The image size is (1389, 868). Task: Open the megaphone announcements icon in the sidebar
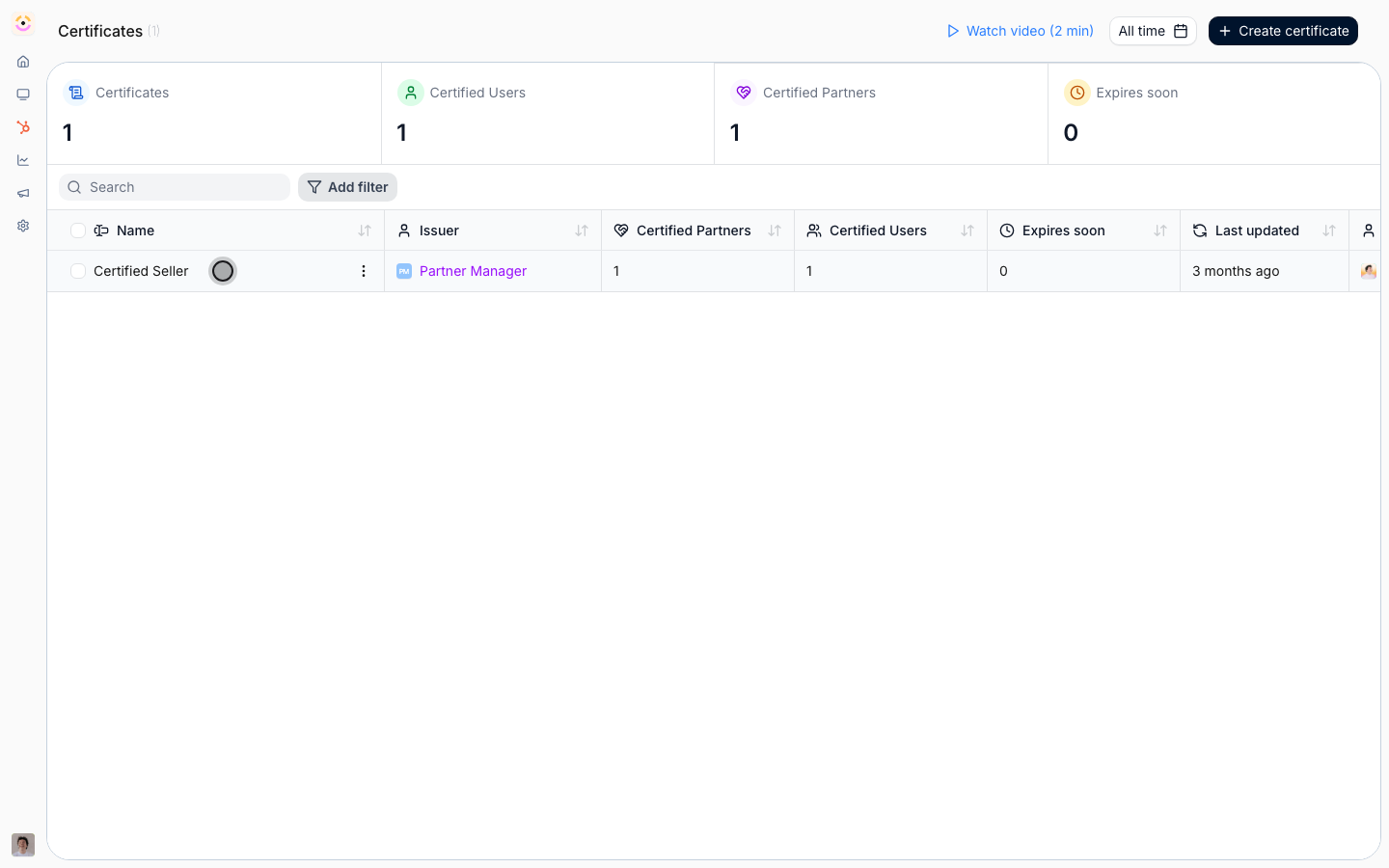point(23,193)
